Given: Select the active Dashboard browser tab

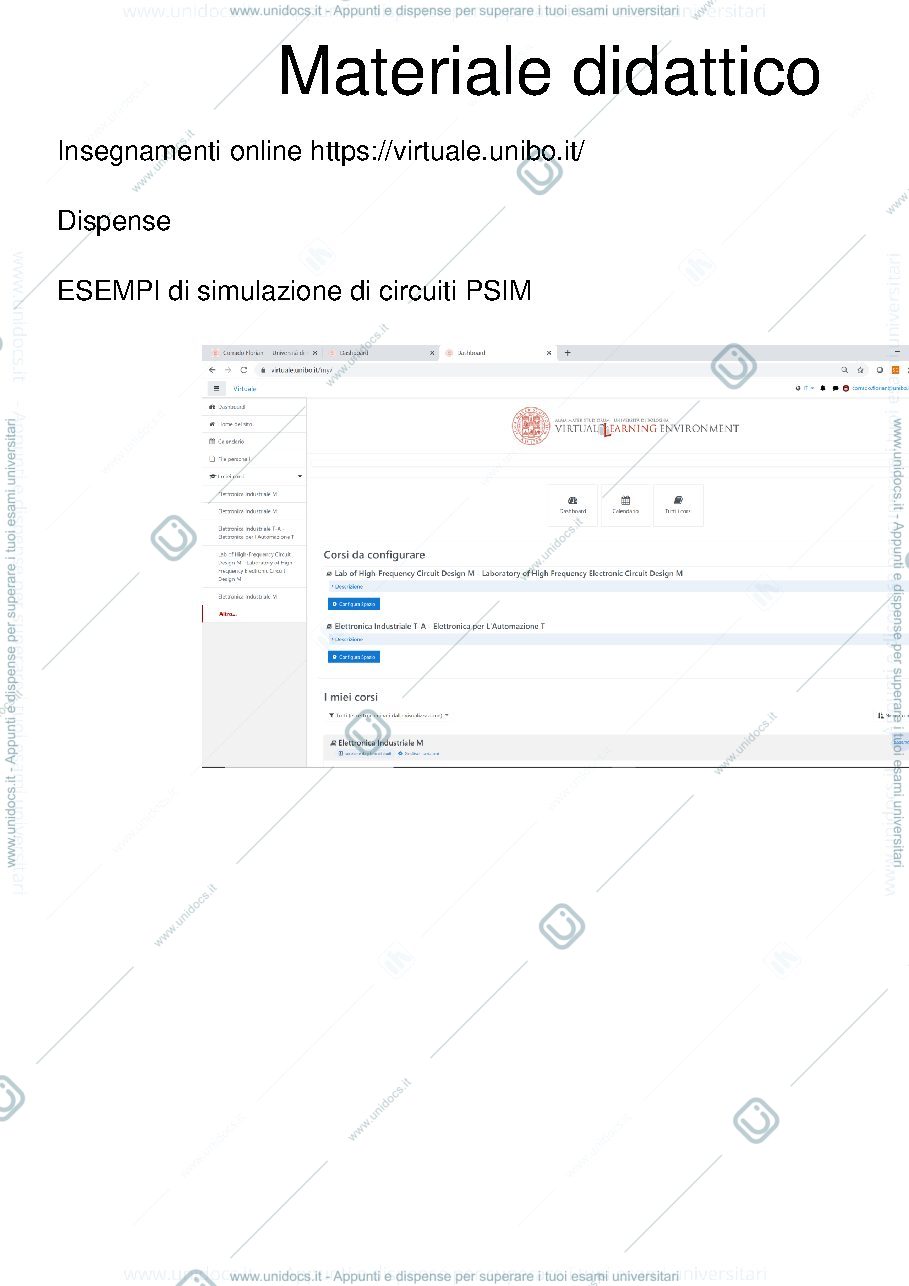Looking at the screenshot, I should click(x=498, y=353).
